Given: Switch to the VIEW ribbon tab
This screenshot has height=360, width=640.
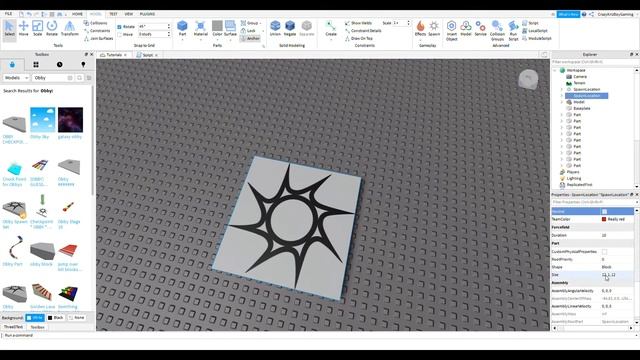Looking at the screenshot, I should 129,14.
